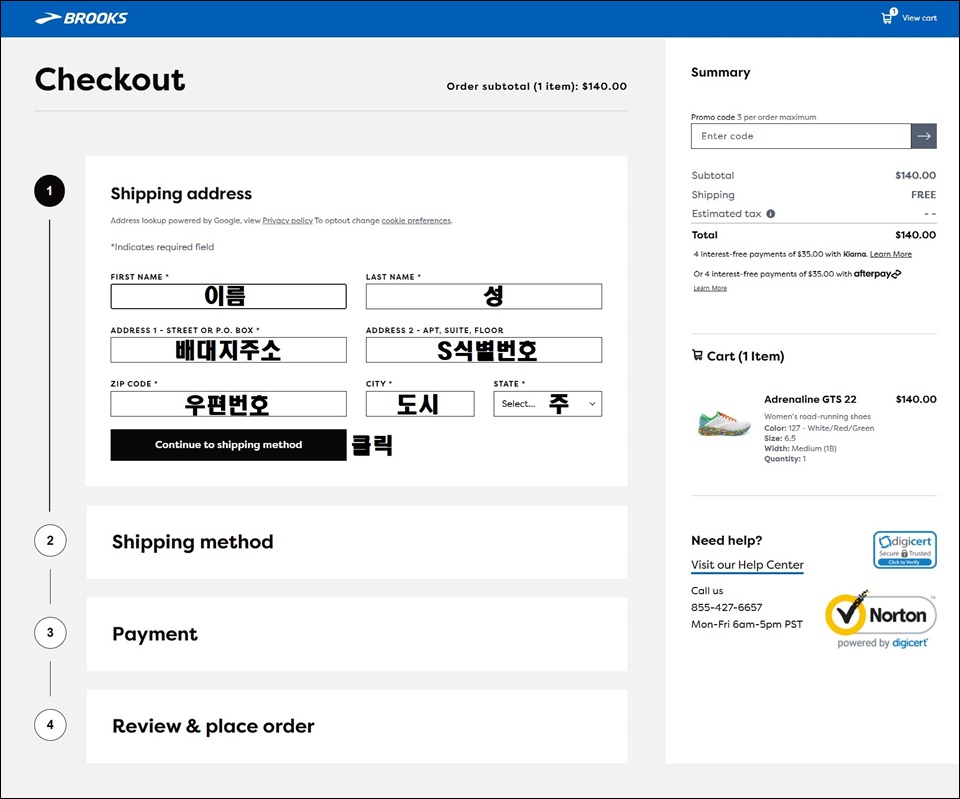Click the First Name input field
The width and height of the screenshot is (960, 799).
[x=228, y=296]
